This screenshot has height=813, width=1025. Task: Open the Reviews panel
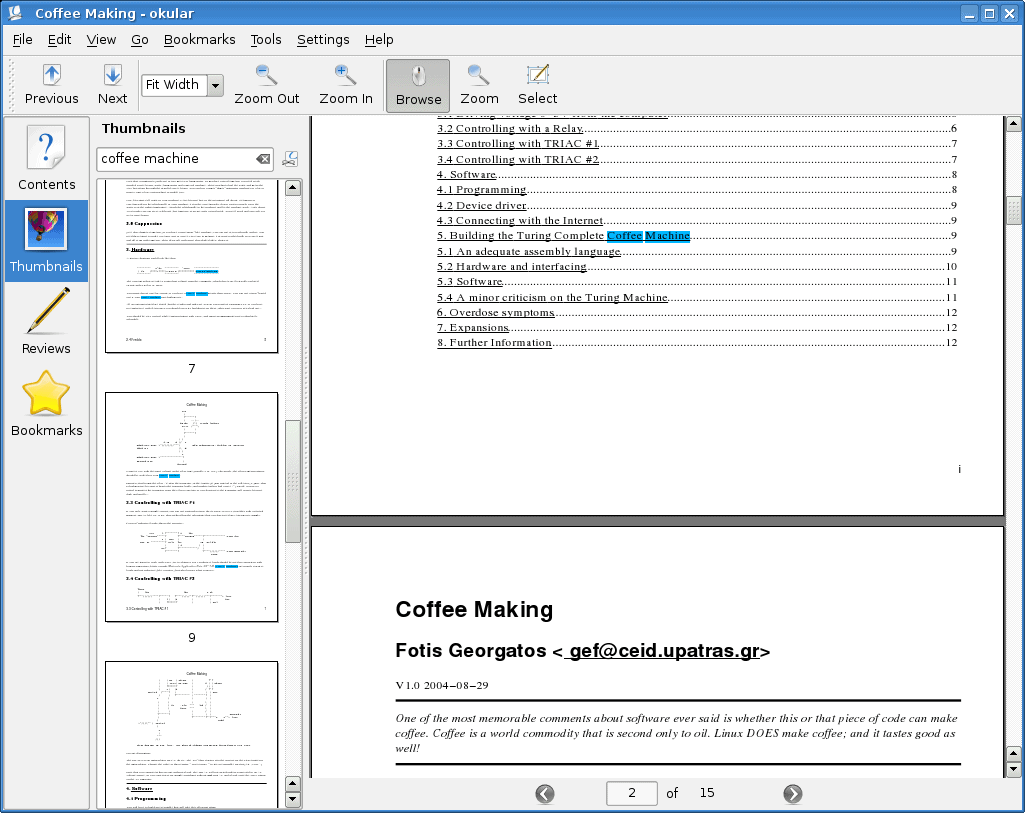(x=46, y=320)
